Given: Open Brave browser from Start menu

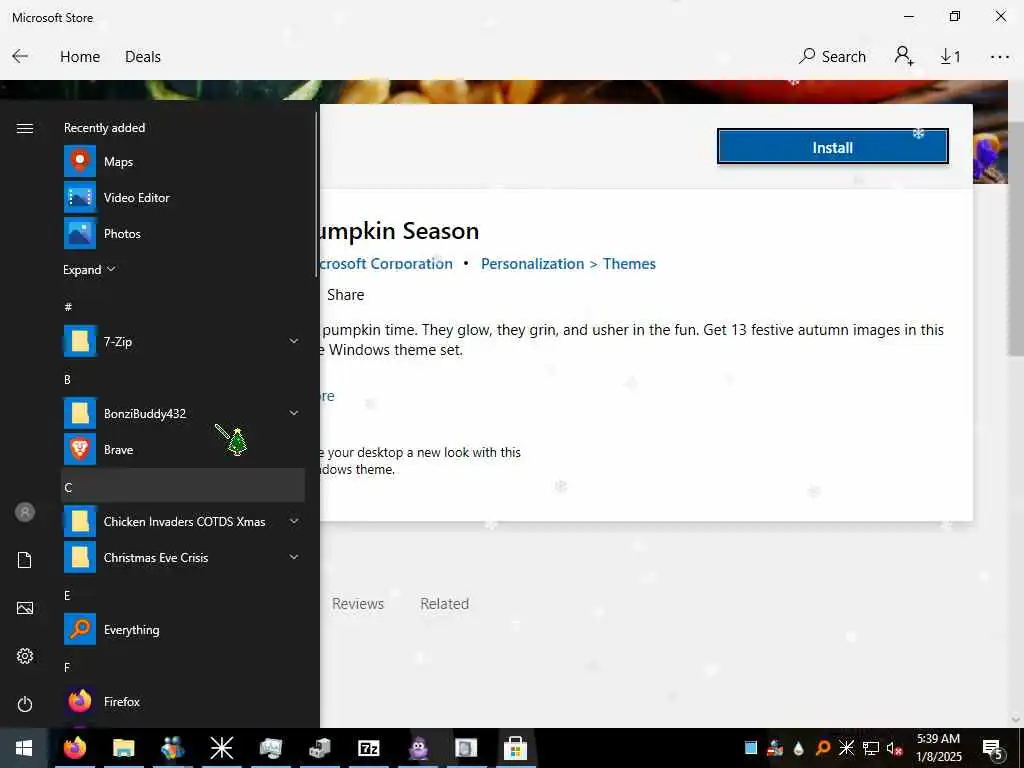Looking at the screenshot, I should (x=183, y=449).
